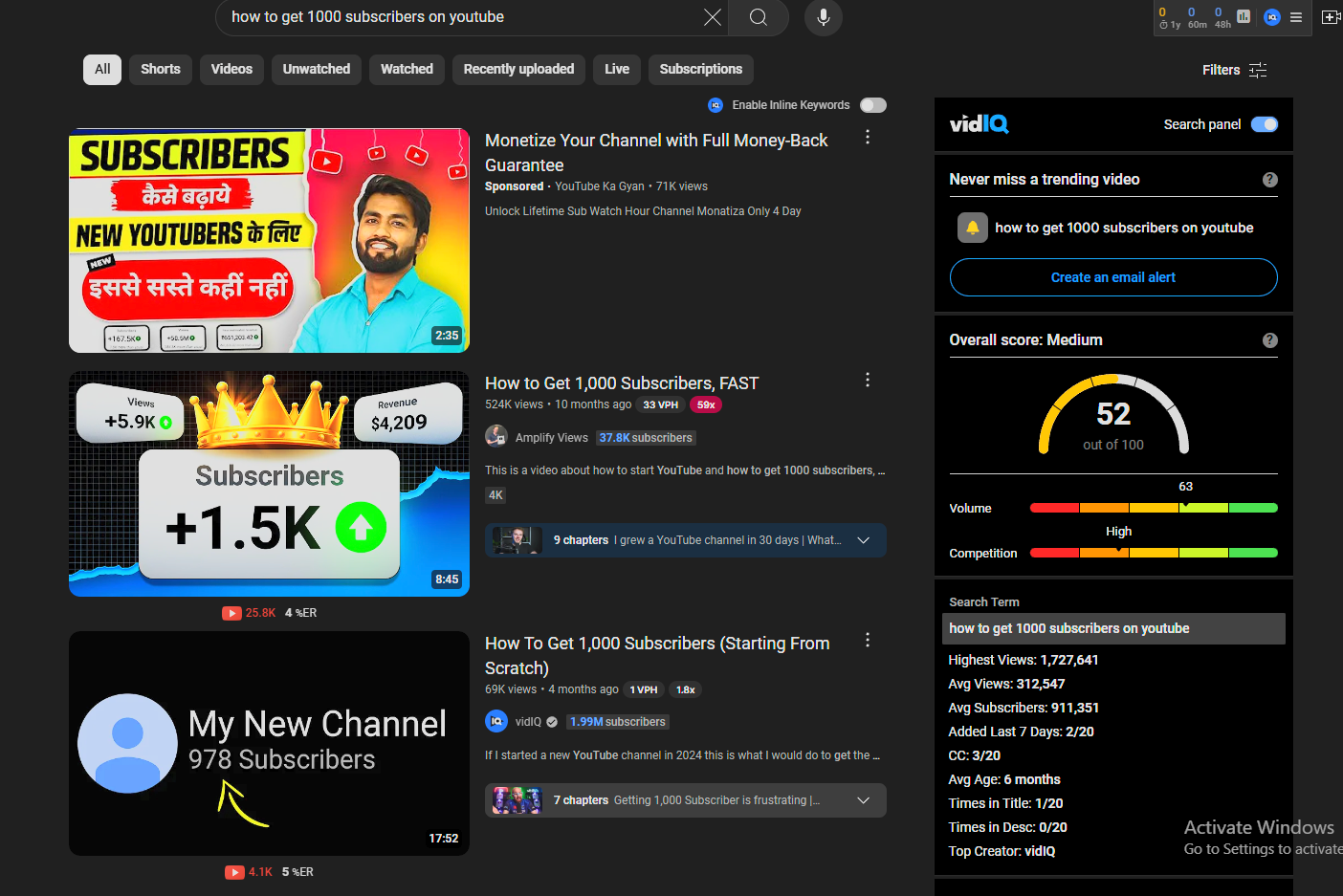Image resolution: width=1343 pixels, height=896 pixels.
Task: Click the vidIQ logo in the search panel header
Action: 980,124
